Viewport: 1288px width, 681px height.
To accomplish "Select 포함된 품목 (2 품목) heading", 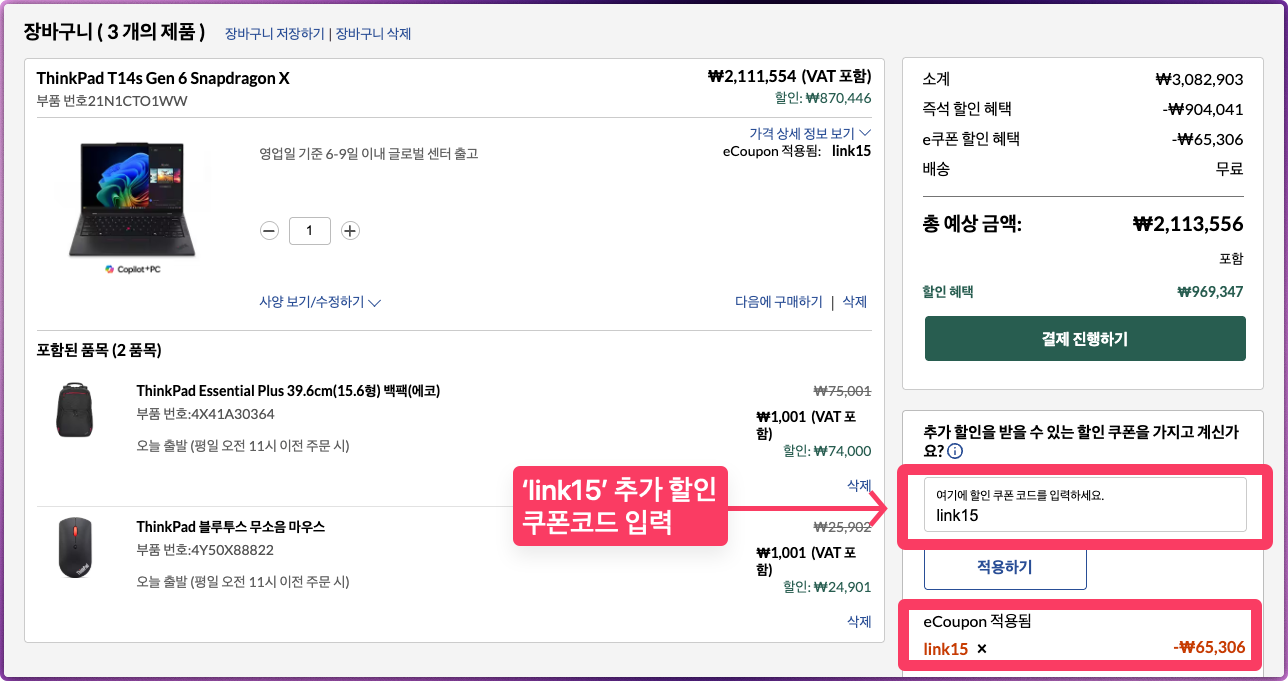I will (99, 350).
